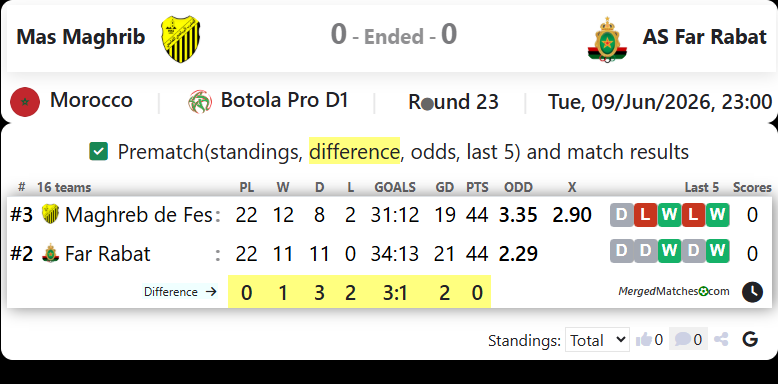
Task: Click the thumbs-up like icon
Action: (644, 340)
